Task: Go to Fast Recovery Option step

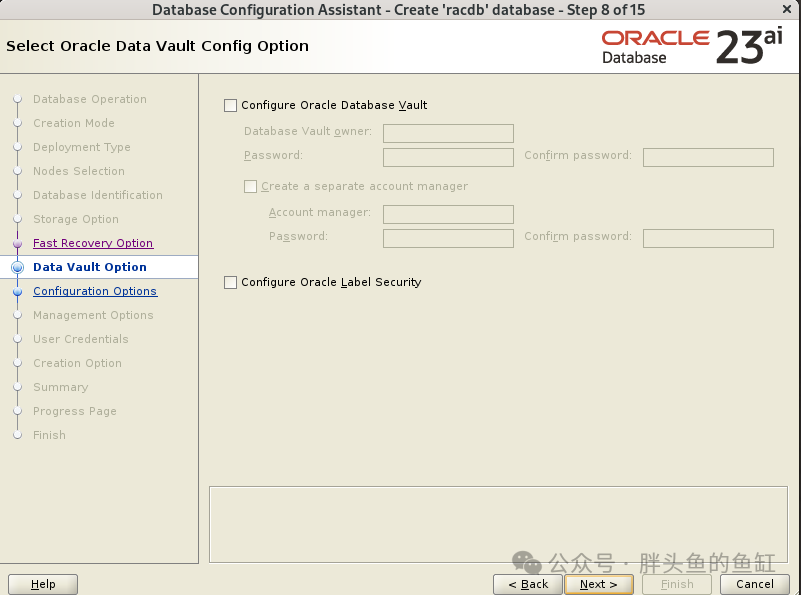Action: (x=93, y=243)
